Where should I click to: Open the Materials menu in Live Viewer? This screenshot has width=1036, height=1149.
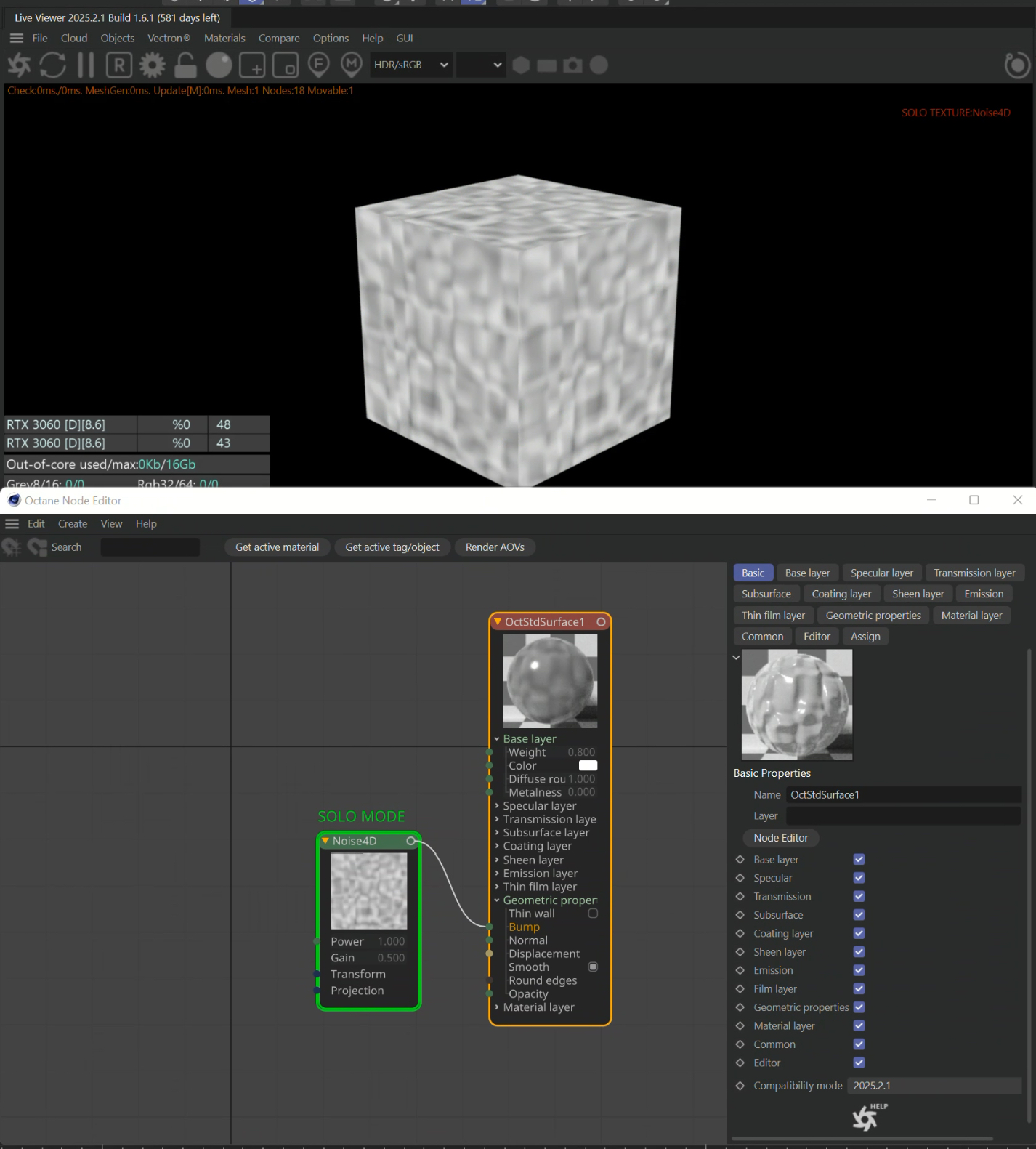(x=224, y=38)
